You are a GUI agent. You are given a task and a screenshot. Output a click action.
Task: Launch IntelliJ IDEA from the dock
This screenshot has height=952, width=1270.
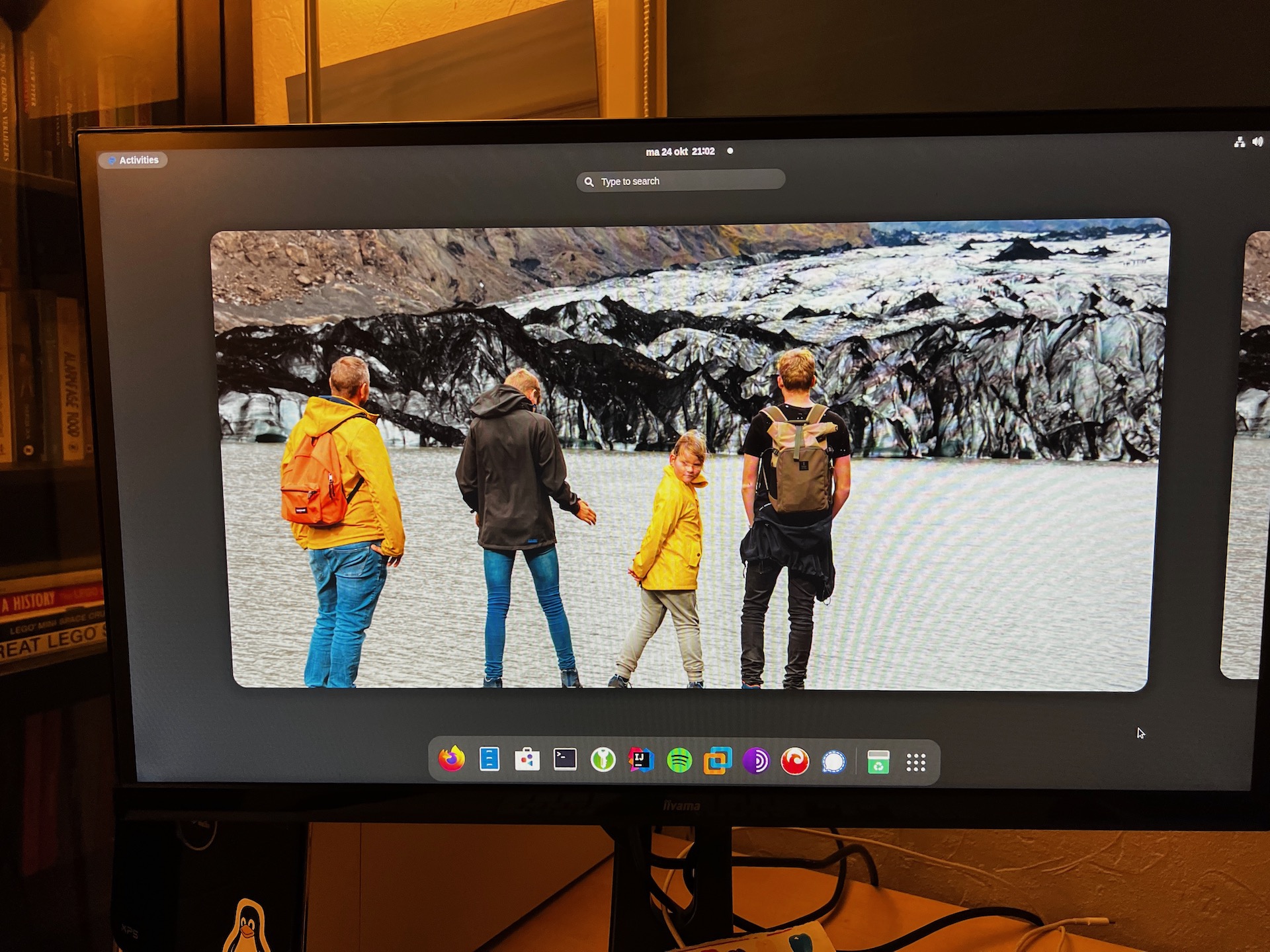tap(640, 760)
